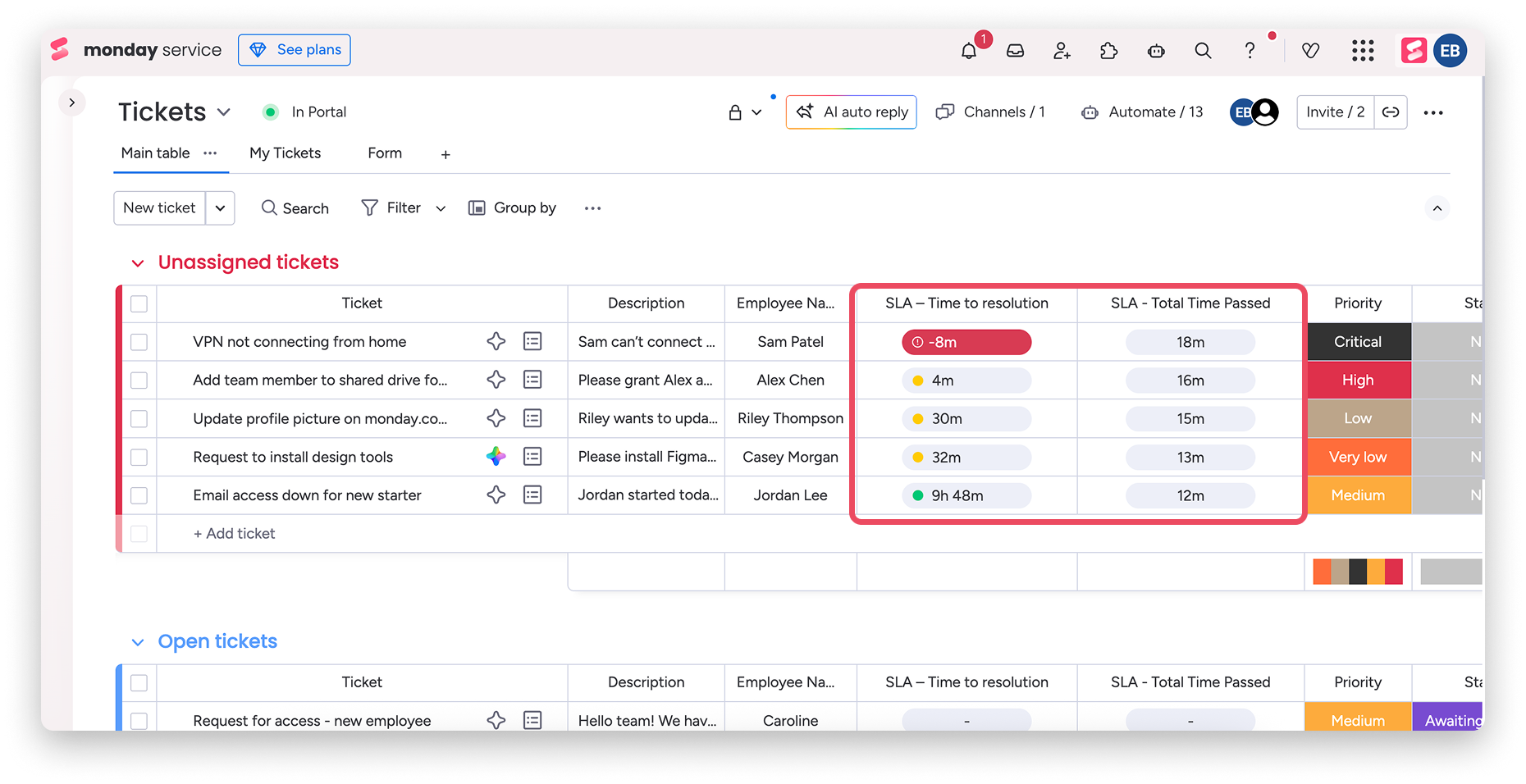1526x784 pixels.
Task: Open board permissions lock icon
Action: [x=735, y=112]
